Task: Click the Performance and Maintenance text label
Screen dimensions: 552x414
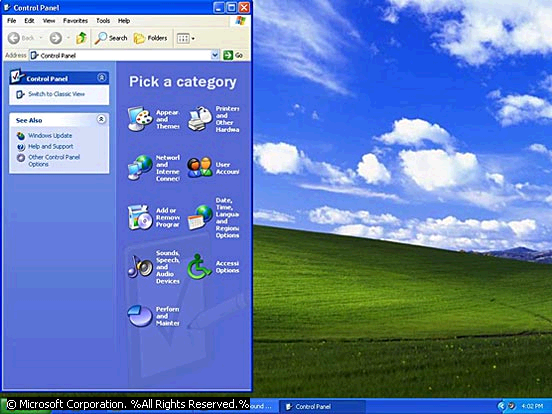Action: point(168,316)
